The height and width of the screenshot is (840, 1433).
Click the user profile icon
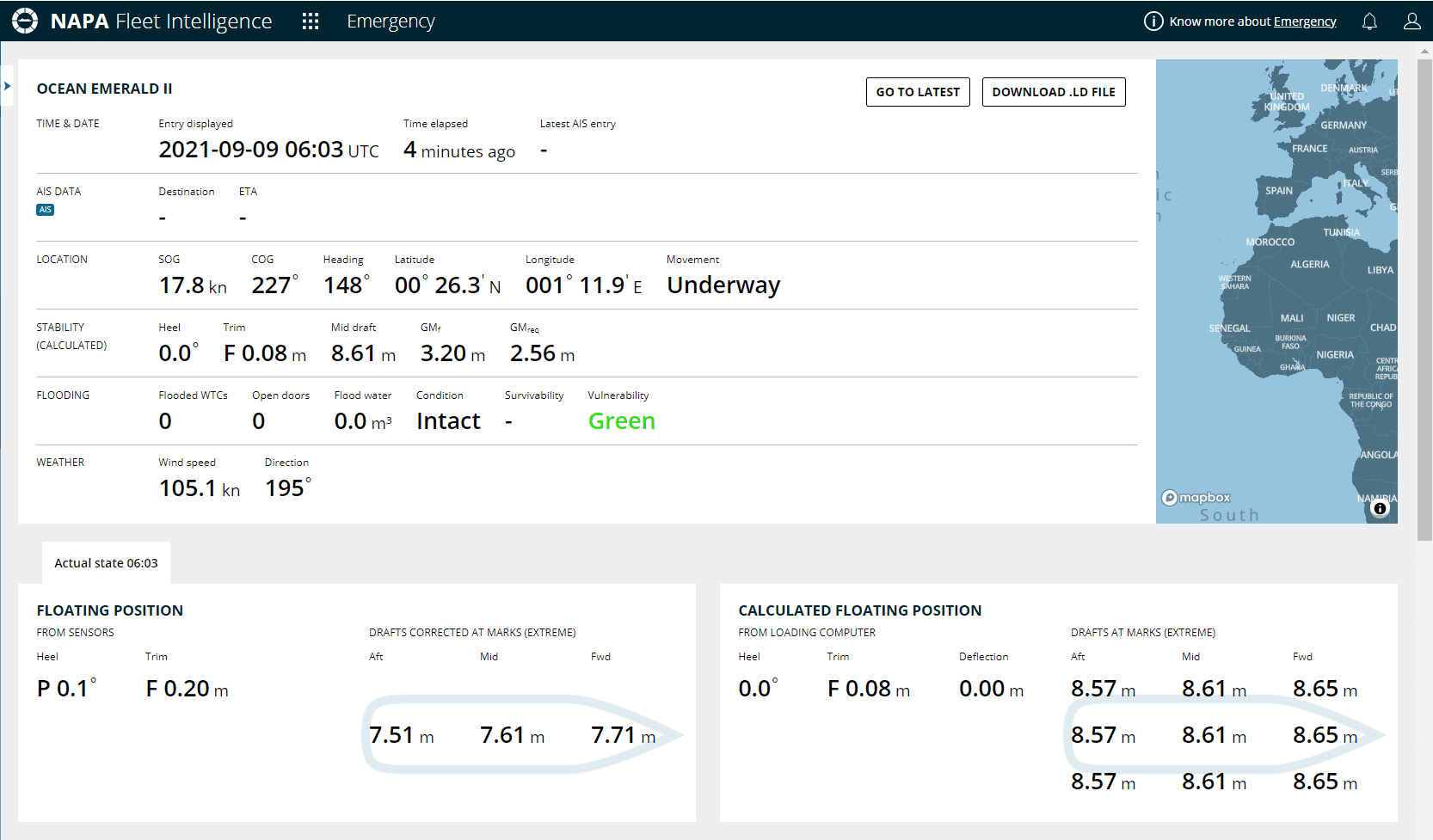click(x=1411, y=21)
